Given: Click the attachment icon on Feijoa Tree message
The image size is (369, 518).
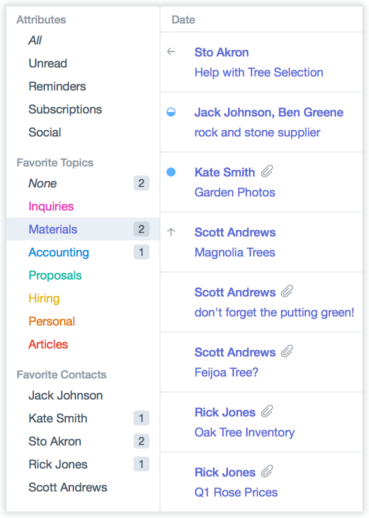Looking at the screenshot, I should tap(287, 351).
